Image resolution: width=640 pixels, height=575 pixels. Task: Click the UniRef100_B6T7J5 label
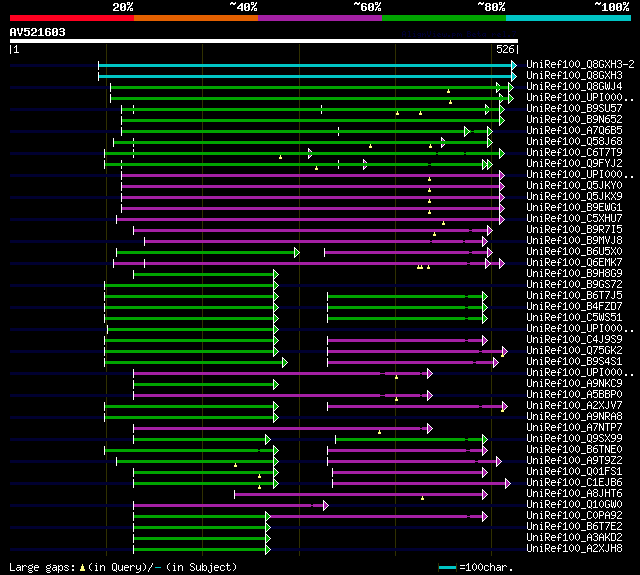574,296
